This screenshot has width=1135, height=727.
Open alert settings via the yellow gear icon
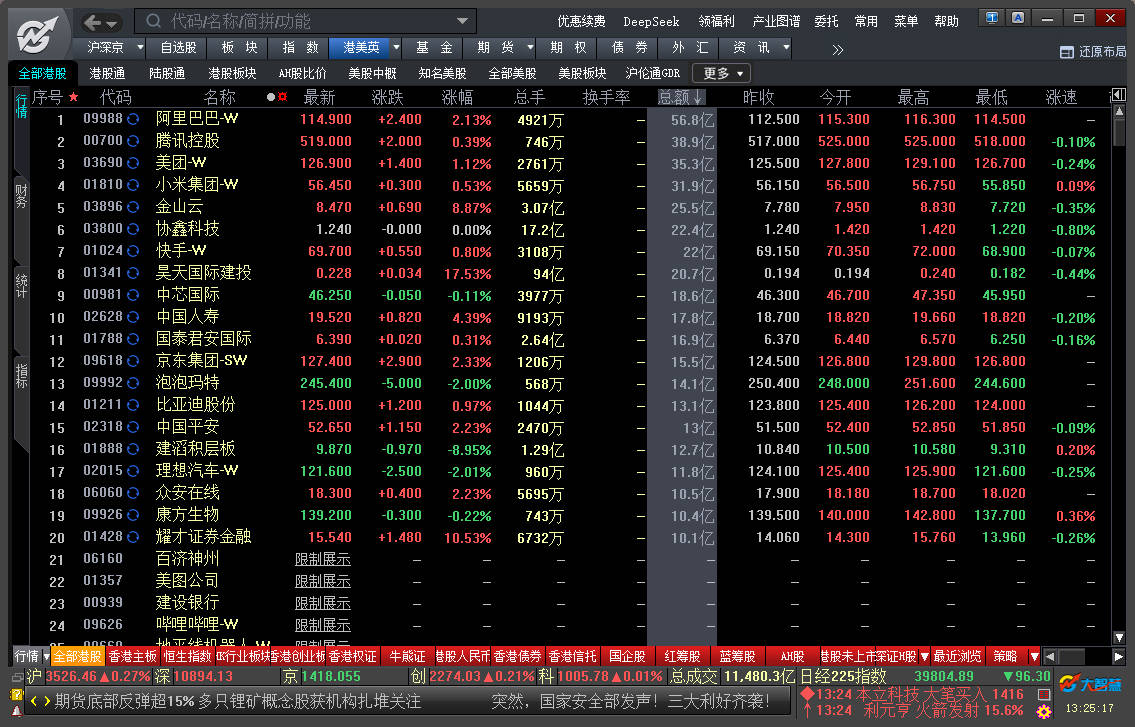1044,712
